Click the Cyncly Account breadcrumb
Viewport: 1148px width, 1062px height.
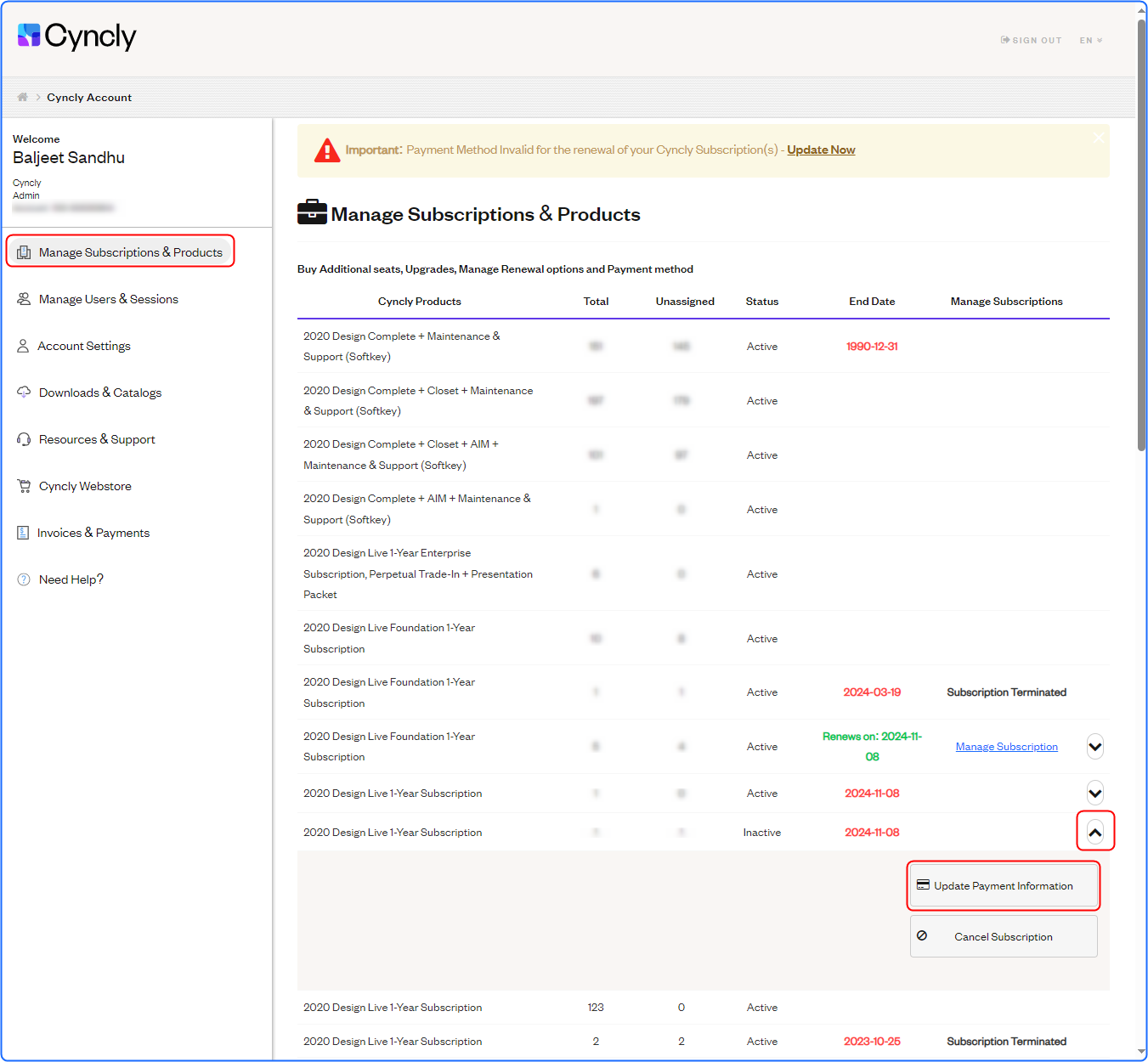tap(89, 98)
